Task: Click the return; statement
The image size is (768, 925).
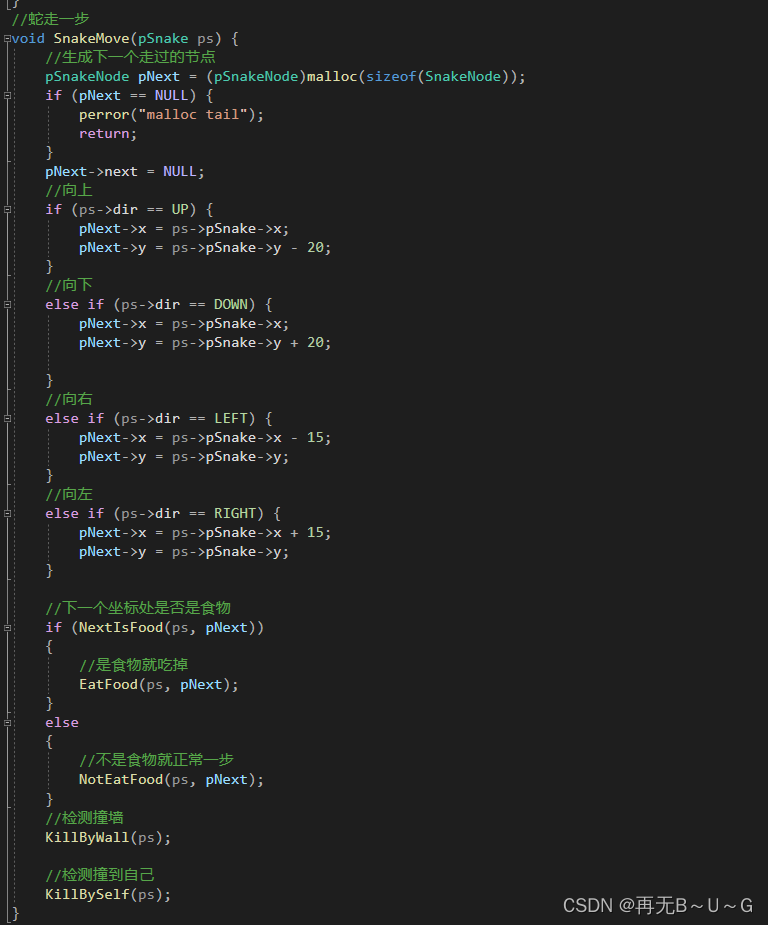Action: click(x=108, y=134)
